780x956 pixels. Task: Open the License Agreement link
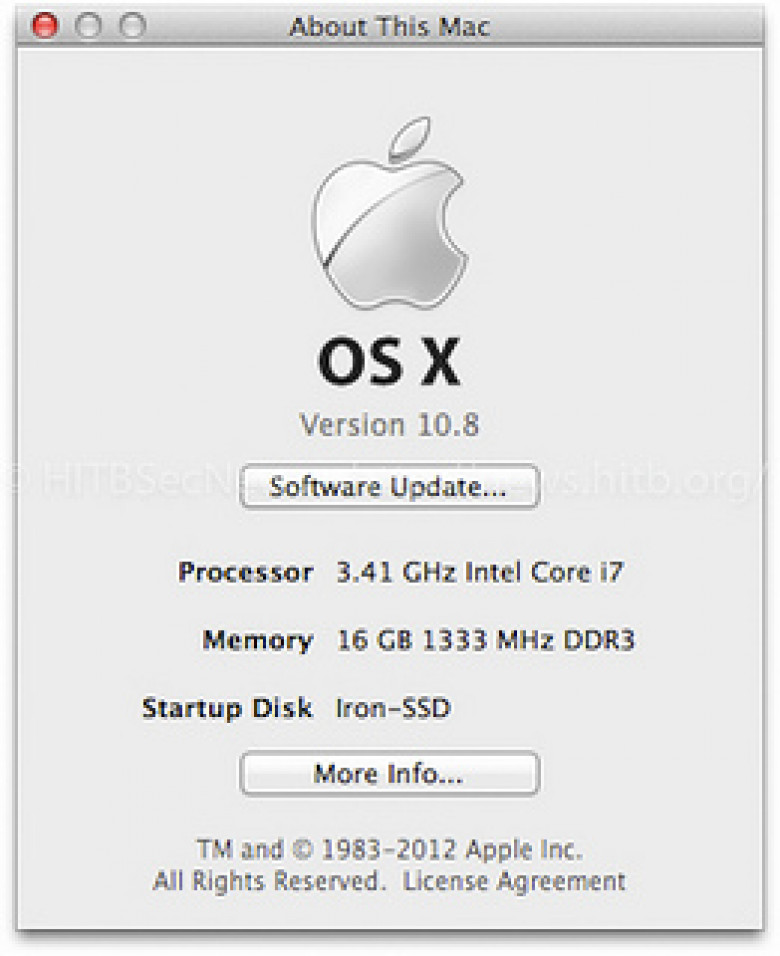pyautogui.click(x=514, y=882)
